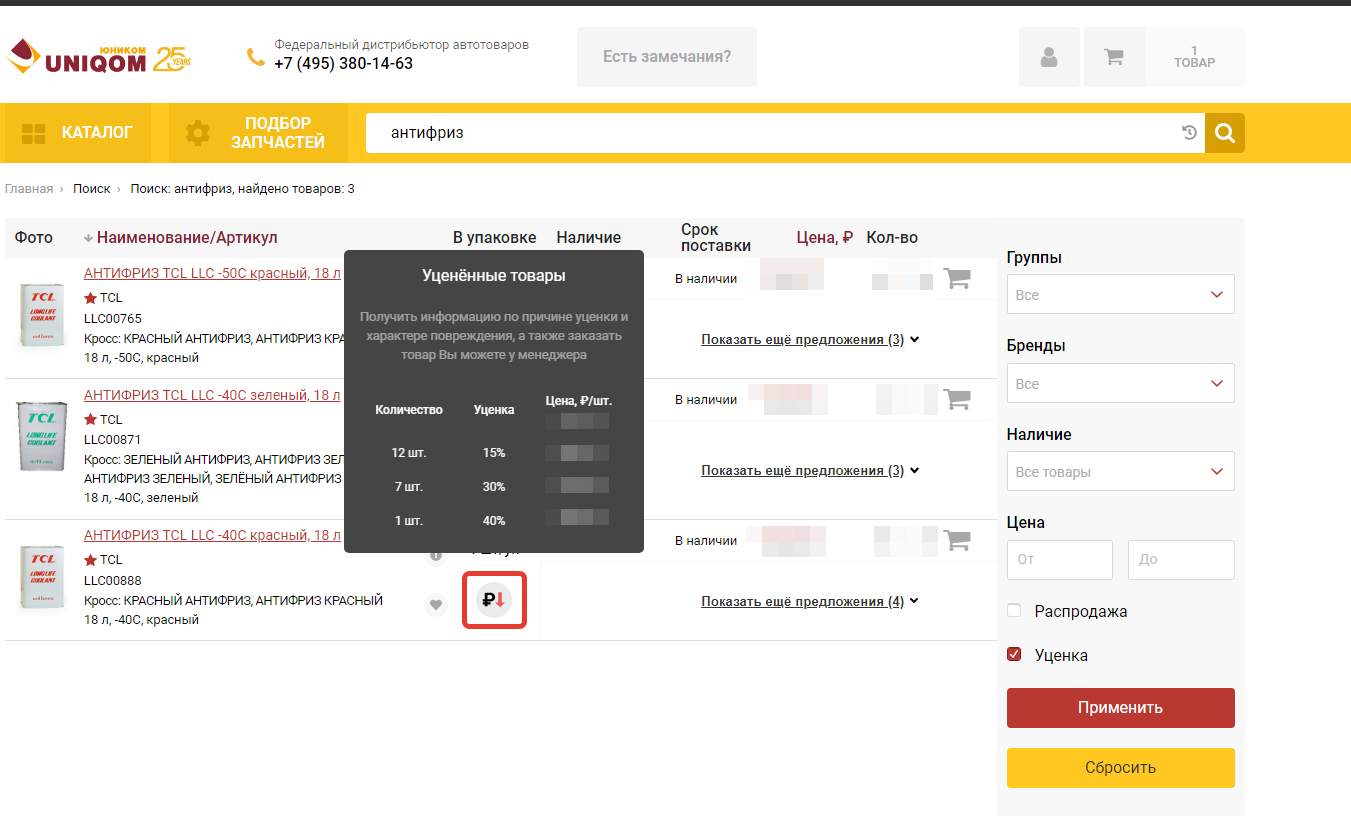Click the markdown ruble price-drop icon

(x=494, y=600)
